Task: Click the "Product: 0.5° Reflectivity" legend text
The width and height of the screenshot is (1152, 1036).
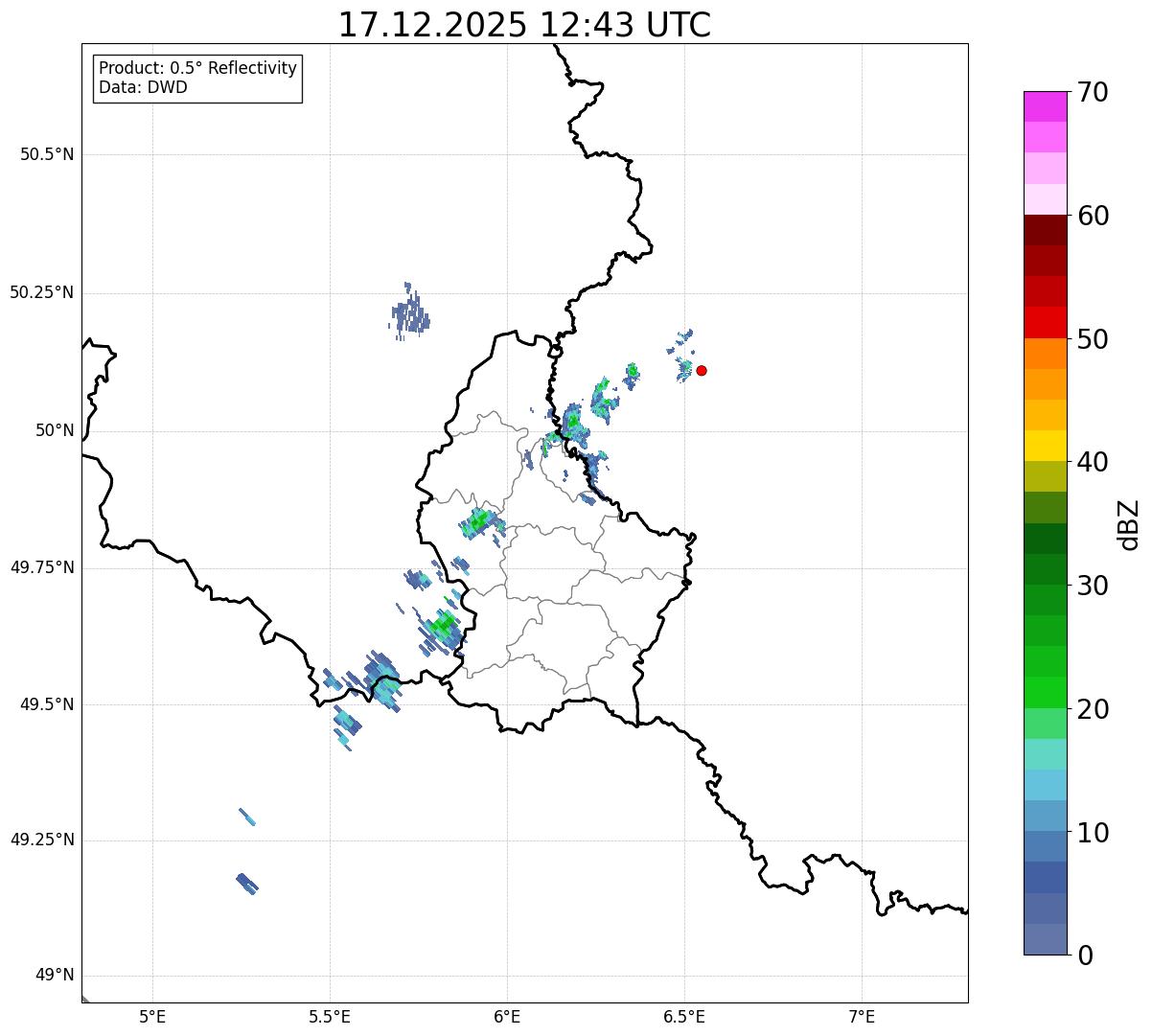Action: pos(197,69)
